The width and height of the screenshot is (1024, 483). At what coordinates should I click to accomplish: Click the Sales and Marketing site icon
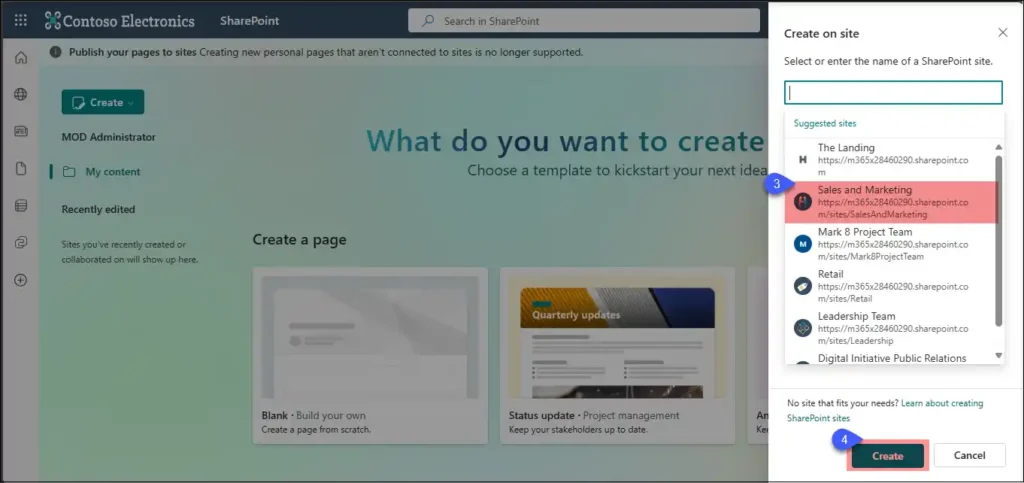click(x=803, y=202)
